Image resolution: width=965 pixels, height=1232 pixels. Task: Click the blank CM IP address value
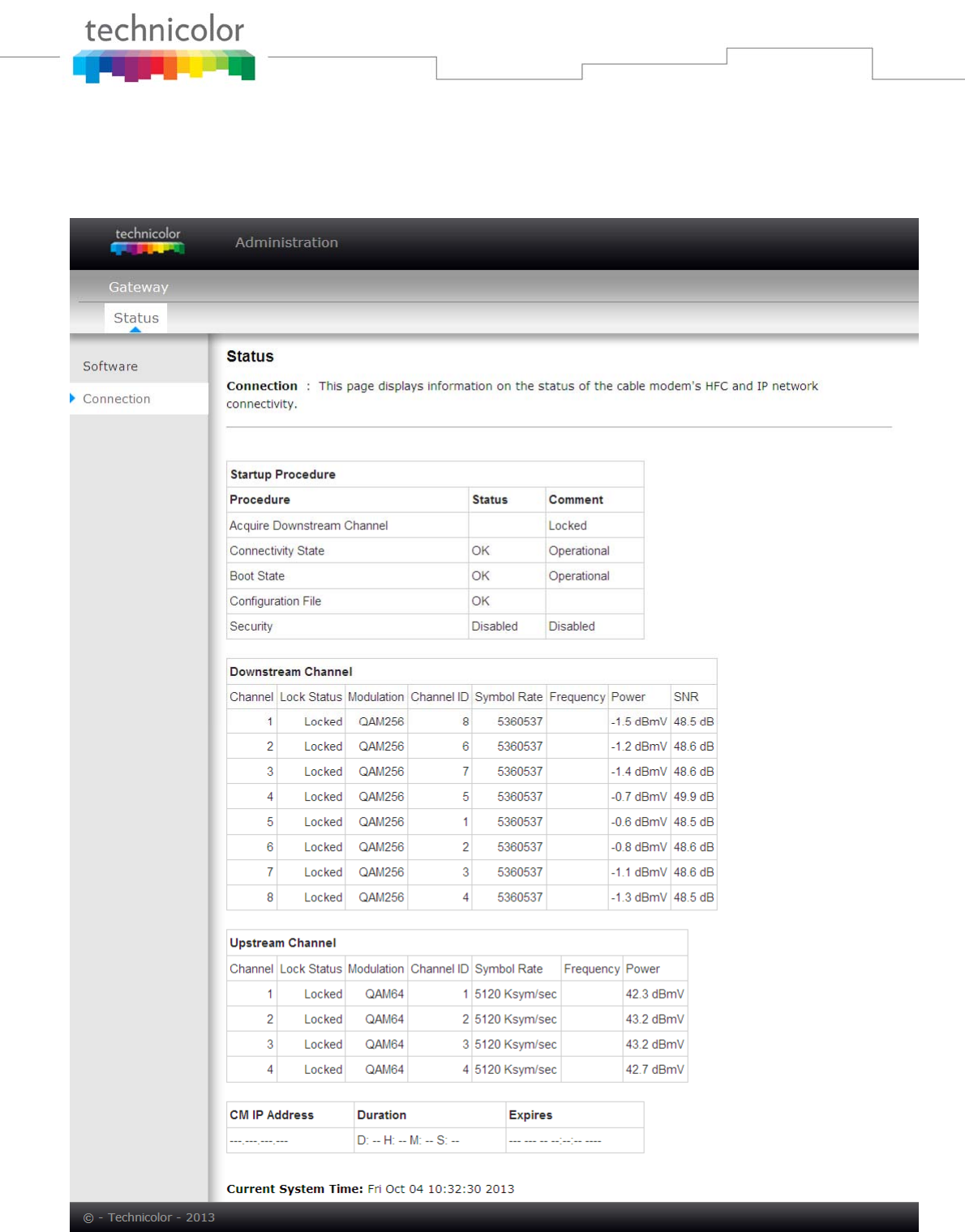click(259, 1140)
